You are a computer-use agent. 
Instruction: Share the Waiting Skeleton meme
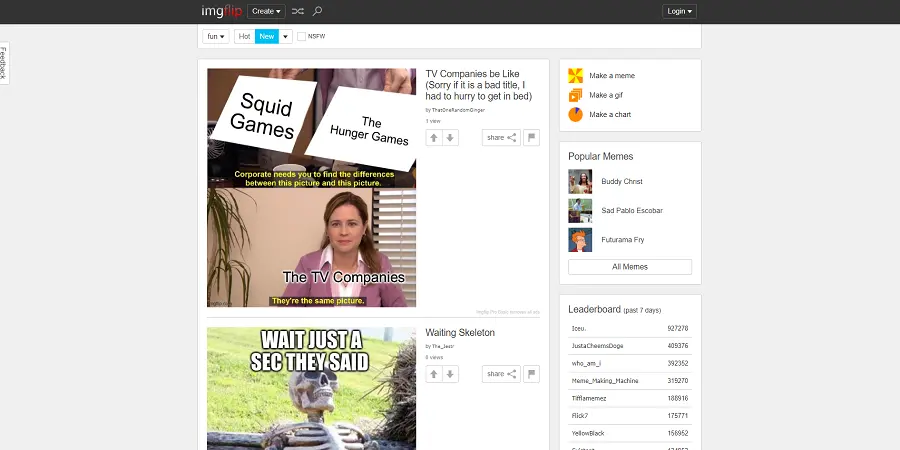(501, 374)
